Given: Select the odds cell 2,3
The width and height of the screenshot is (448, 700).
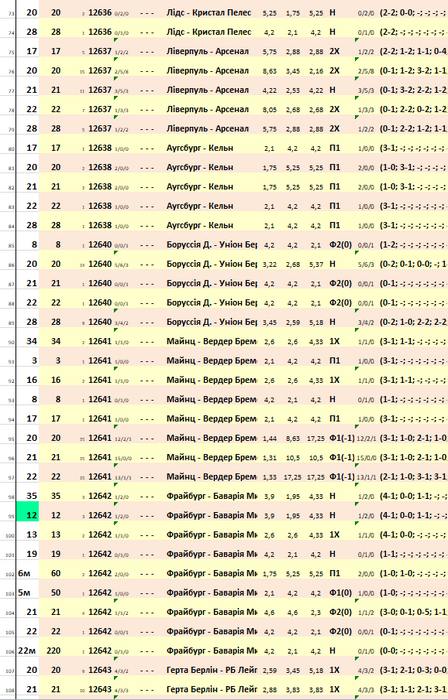Looking at the screenshot, I should coord(316,612).
